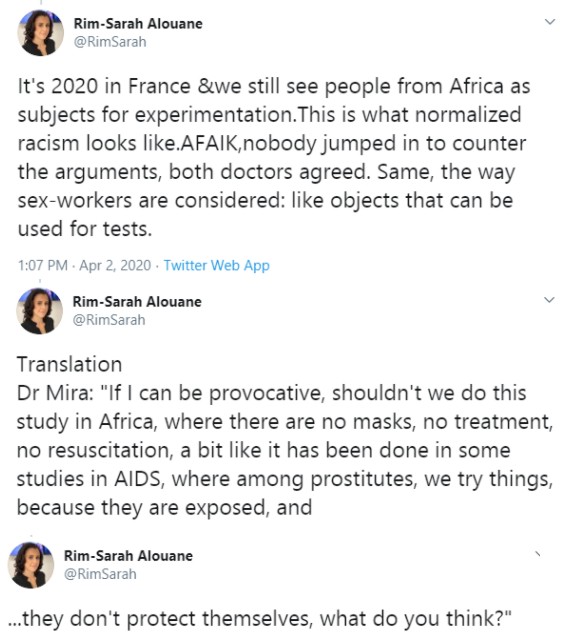Open the partially visible chevron on the last tweet

click(538, 554)
